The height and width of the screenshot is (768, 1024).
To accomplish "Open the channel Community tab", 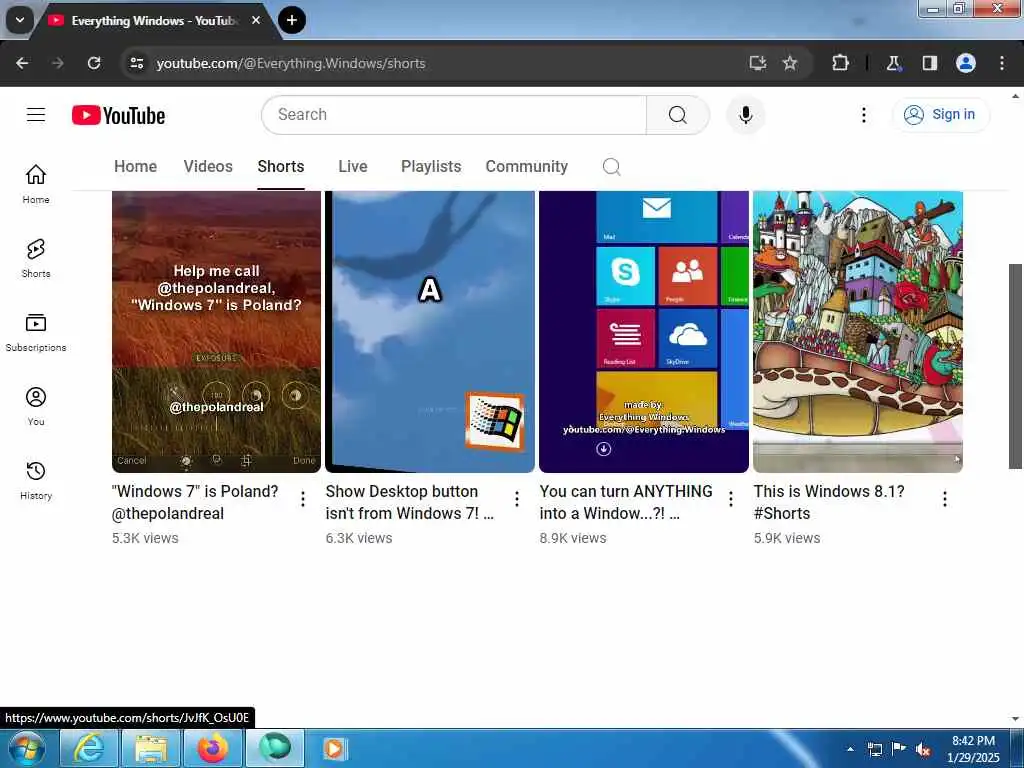I will click(526, 167).
